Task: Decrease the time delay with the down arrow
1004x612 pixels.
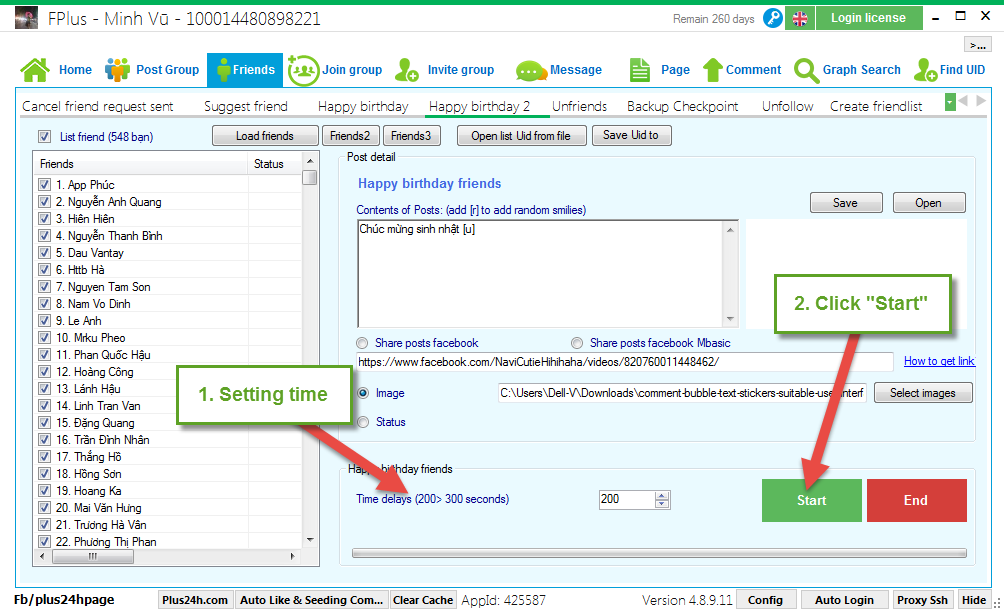Action: 662,504
